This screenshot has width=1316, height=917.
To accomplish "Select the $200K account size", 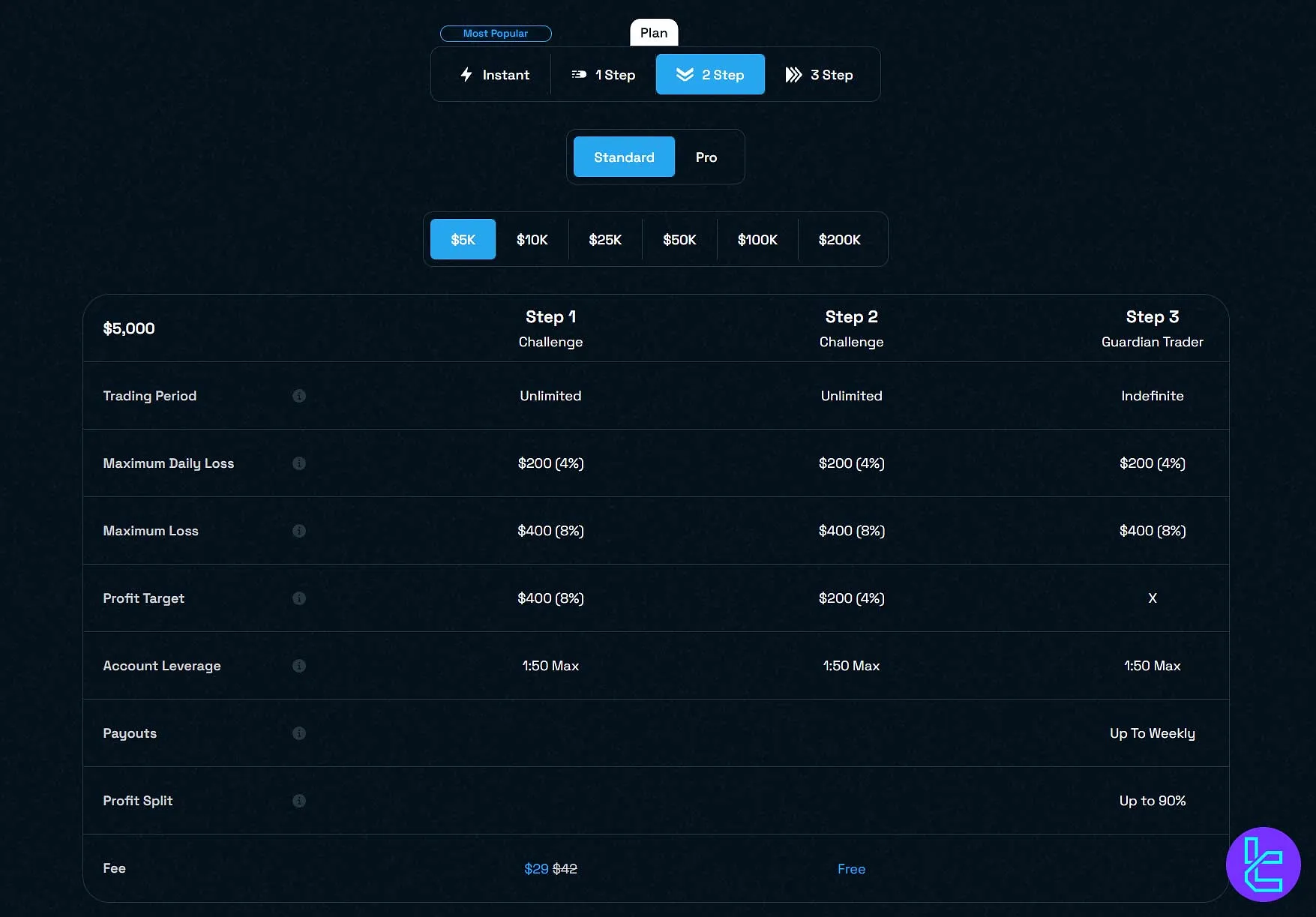I will (x=839, y=240).
